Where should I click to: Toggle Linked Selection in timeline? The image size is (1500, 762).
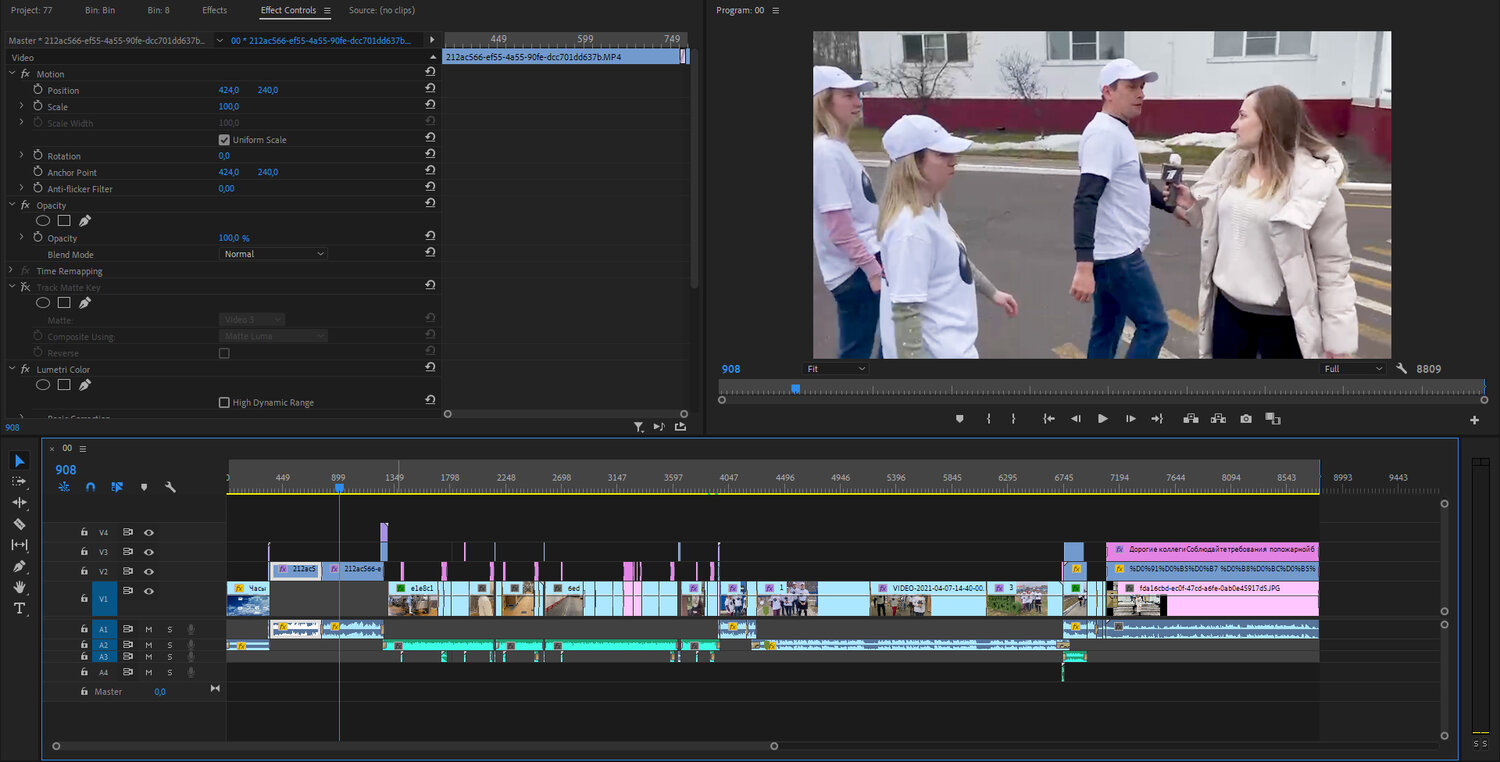117,487
